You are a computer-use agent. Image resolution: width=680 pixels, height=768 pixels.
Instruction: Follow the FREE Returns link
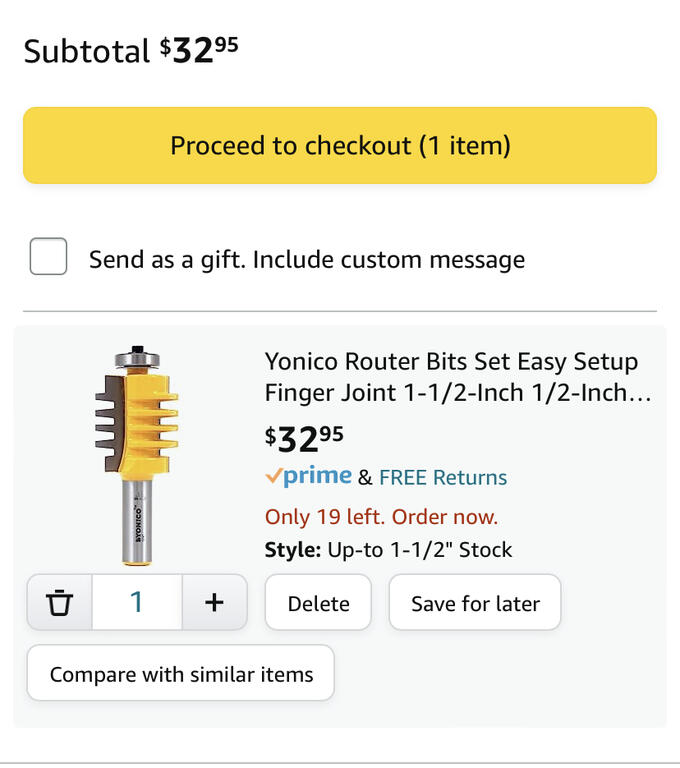point(443,478)
